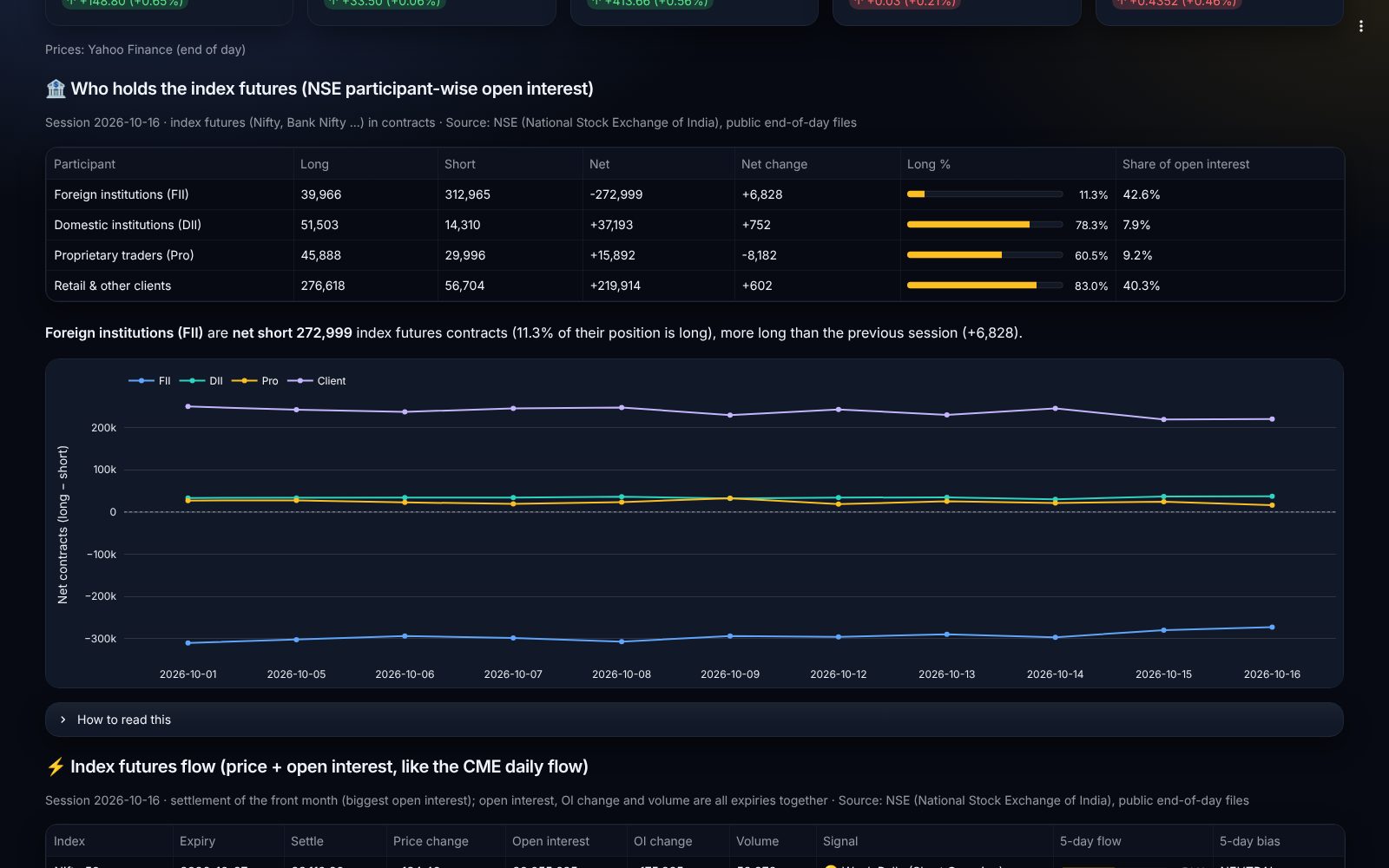Open the three-dot options menu

coord(1360,26)
